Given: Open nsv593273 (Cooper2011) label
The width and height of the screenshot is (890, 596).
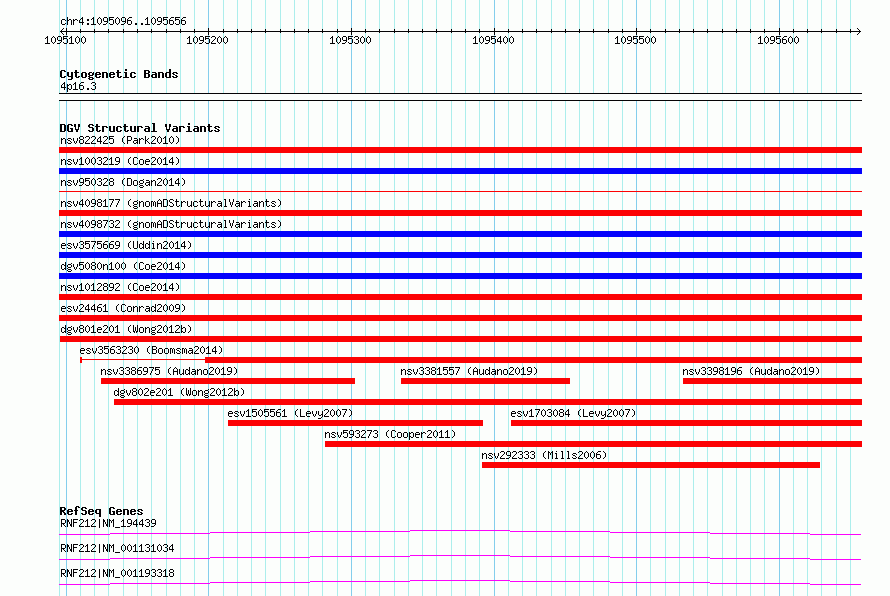Looking at the screenshot, I should point(390,434).
